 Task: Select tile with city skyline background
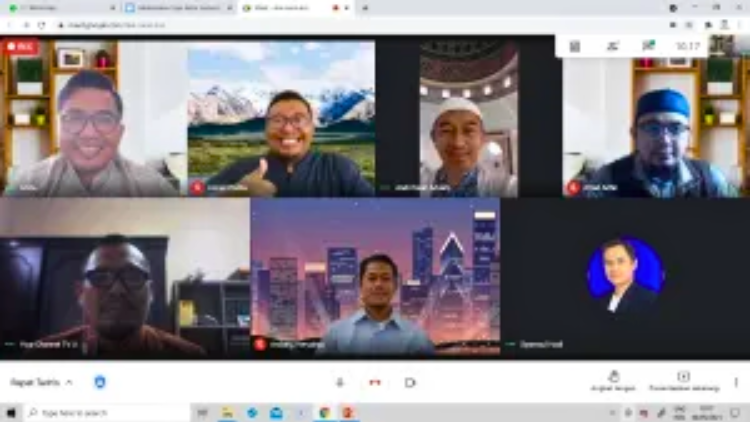point(375,278)
